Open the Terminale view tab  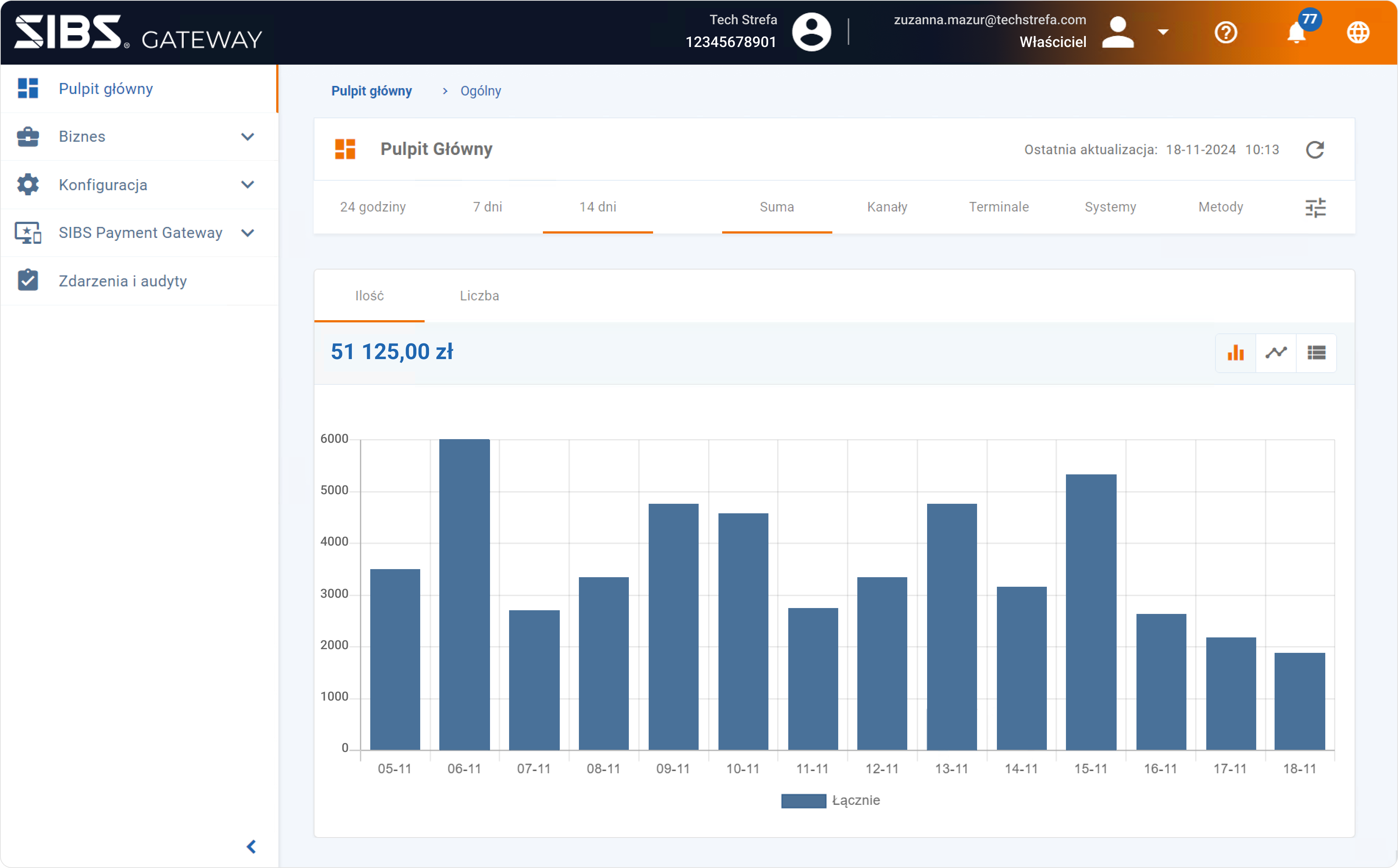coord(998,207)
